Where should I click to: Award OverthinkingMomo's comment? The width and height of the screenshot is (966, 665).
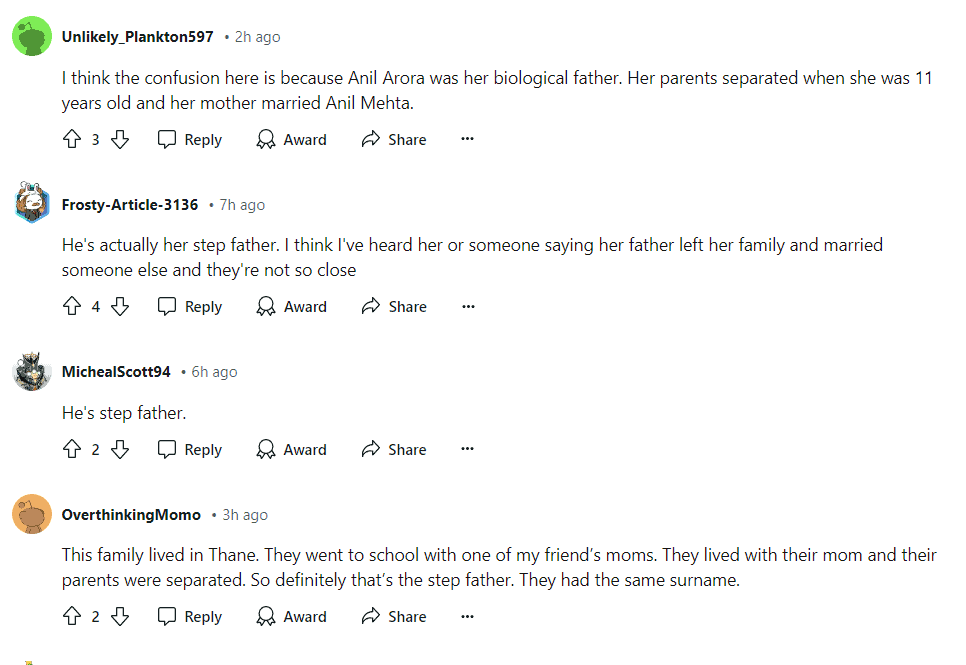291,616
